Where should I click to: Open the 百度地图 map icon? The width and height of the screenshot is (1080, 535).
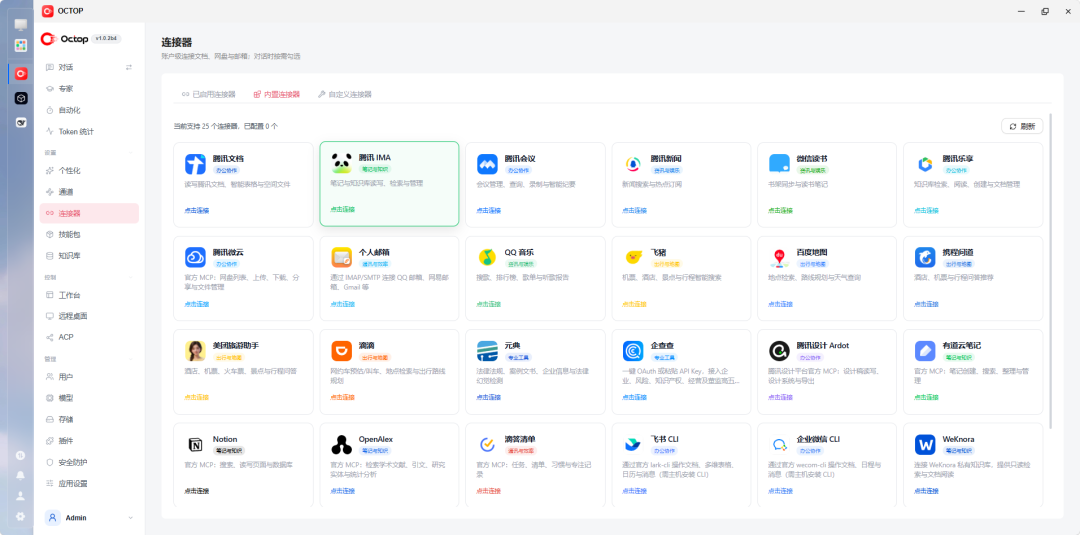(x=780, y=258)
